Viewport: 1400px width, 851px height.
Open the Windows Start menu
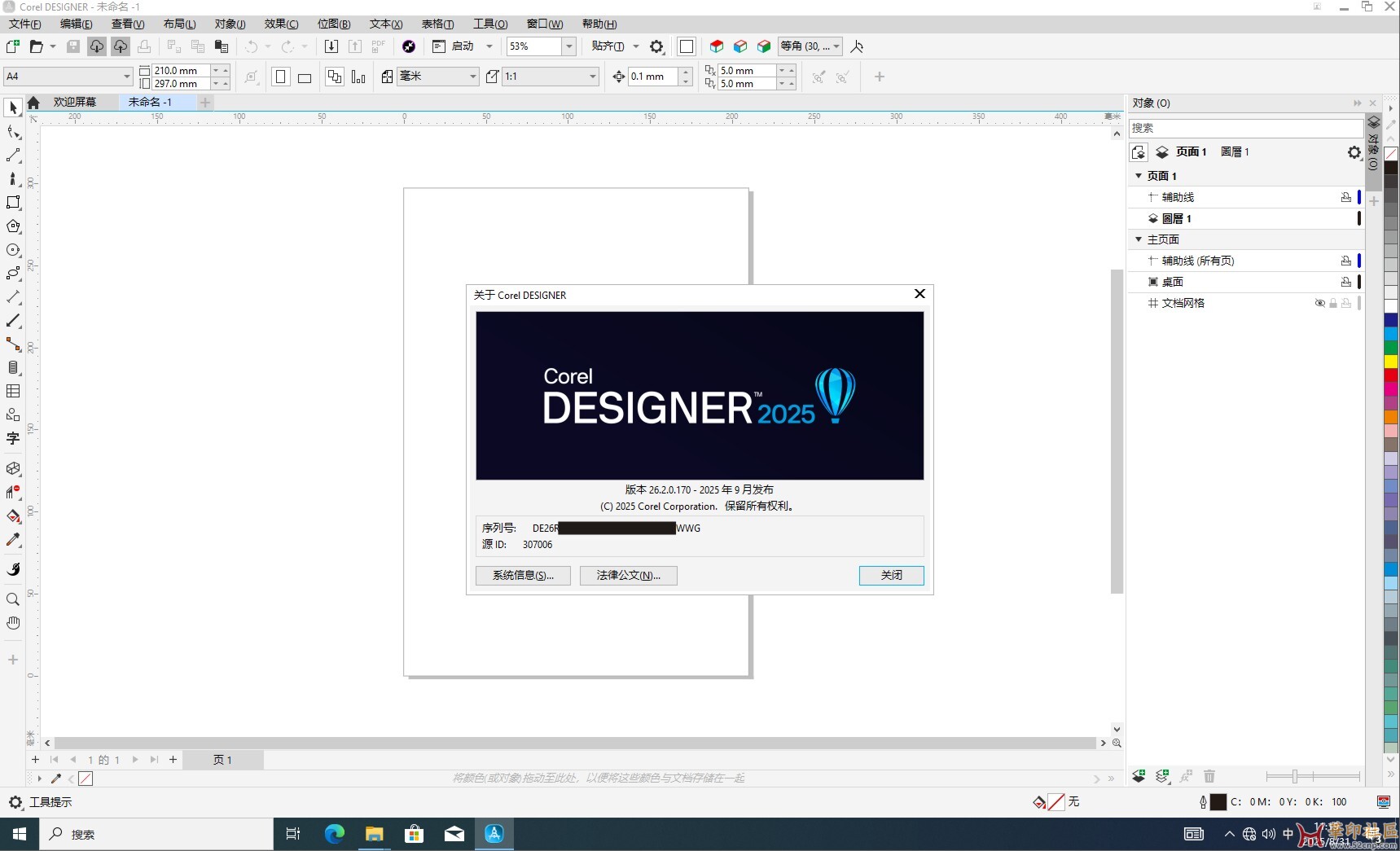(19, 834)
